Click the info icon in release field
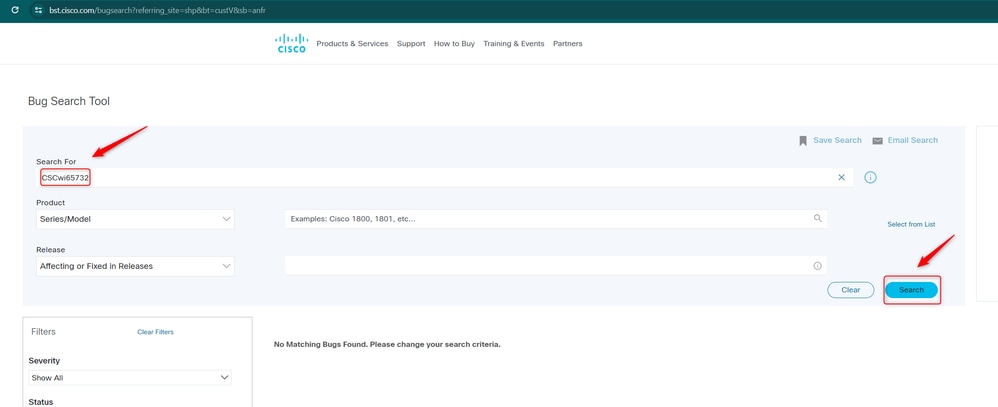998x407 pixels. click(817, 266)
